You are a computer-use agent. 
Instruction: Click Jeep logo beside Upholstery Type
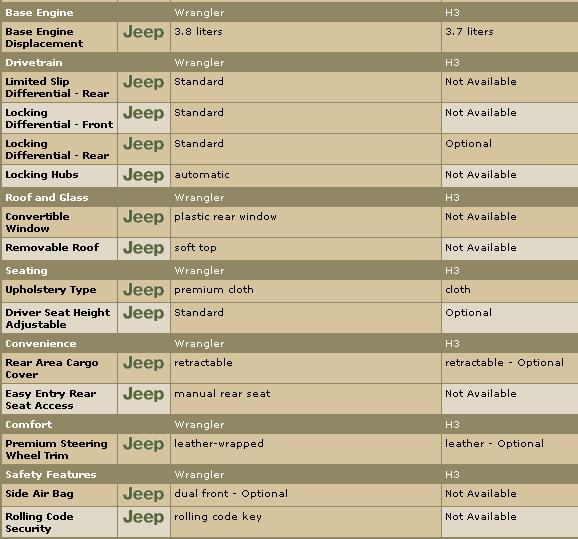(143, 290)
